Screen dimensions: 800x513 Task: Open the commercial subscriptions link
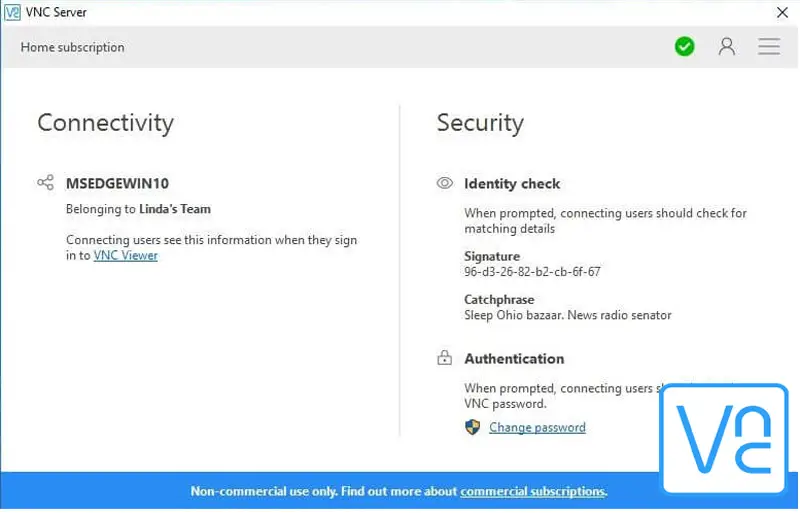point(532,491)
